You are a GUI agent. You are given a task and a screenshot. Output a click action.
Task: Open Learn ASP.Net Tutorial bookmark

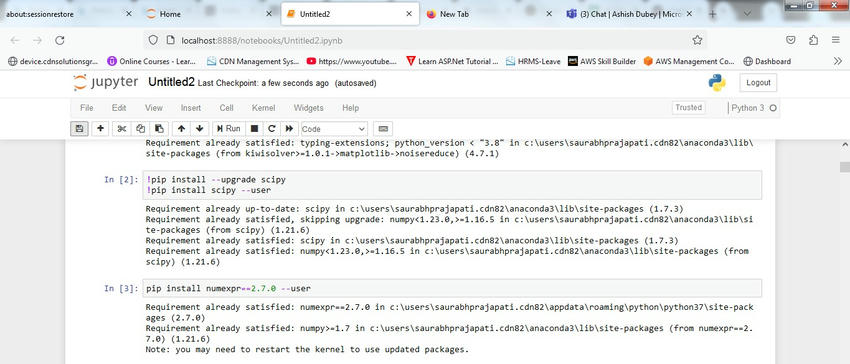(452, 61)
